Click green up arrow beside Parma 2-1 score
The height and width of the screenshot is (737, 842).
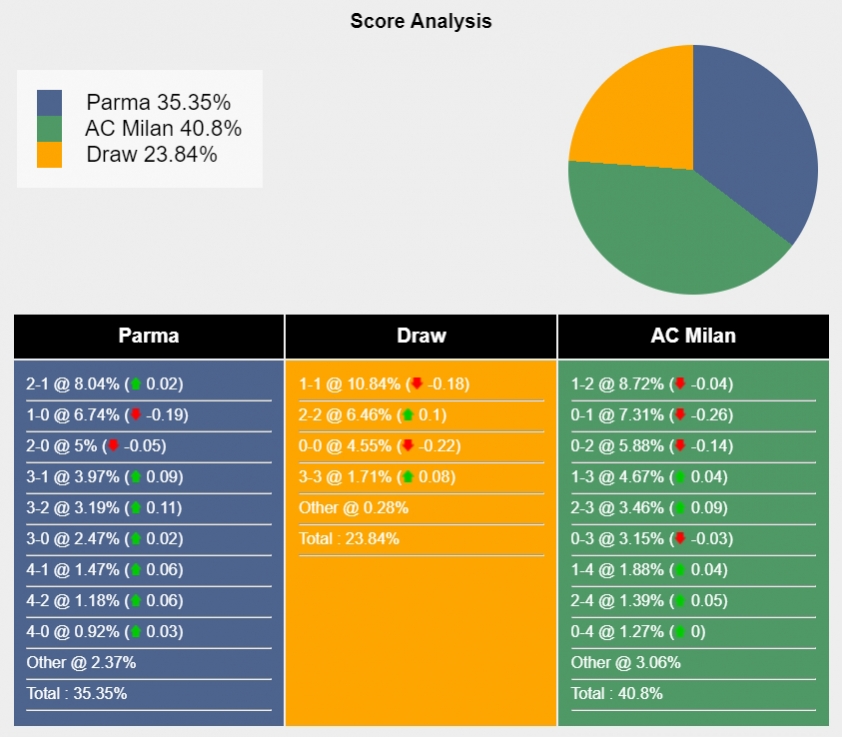point(135,384)
